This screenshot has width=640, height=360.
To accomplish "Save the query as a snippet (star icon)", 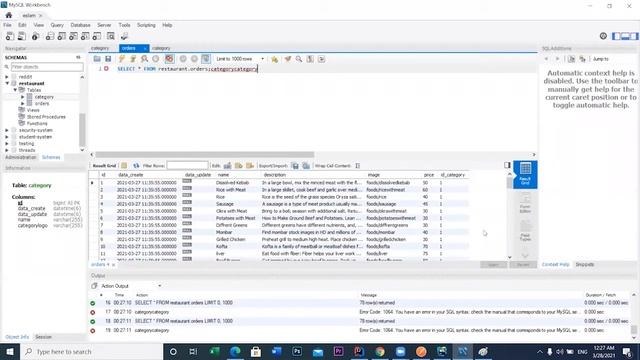I will pos(274,59).
